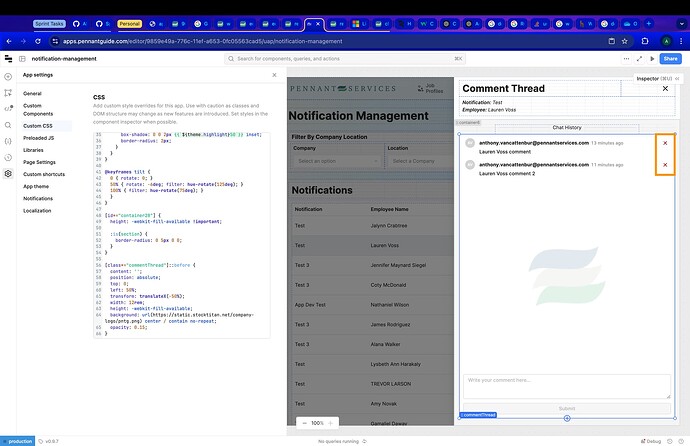Select the Nathaniel Wilson row

[x=372, y=305]
